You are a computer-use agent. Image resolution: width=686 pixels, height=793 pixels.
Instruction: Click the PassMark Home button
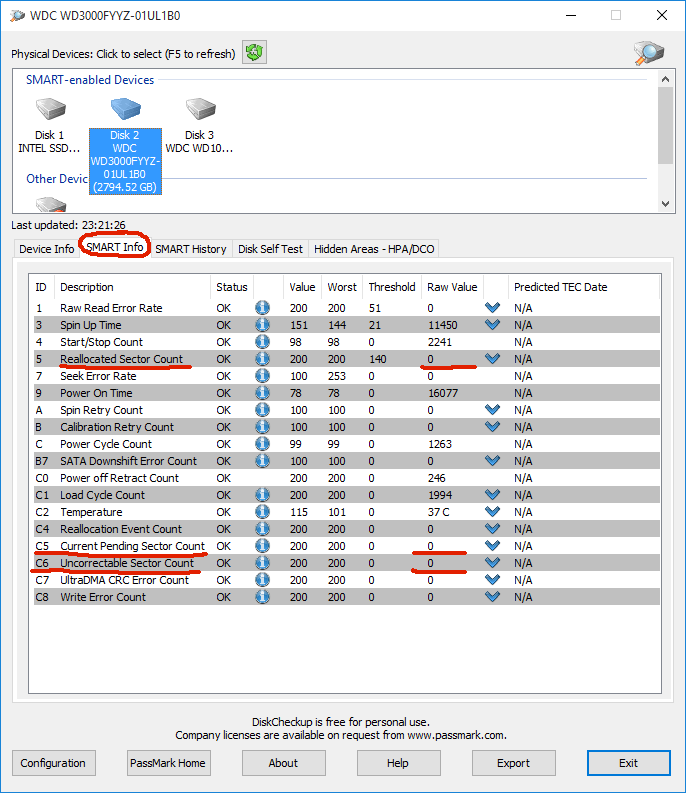(168, 763)
